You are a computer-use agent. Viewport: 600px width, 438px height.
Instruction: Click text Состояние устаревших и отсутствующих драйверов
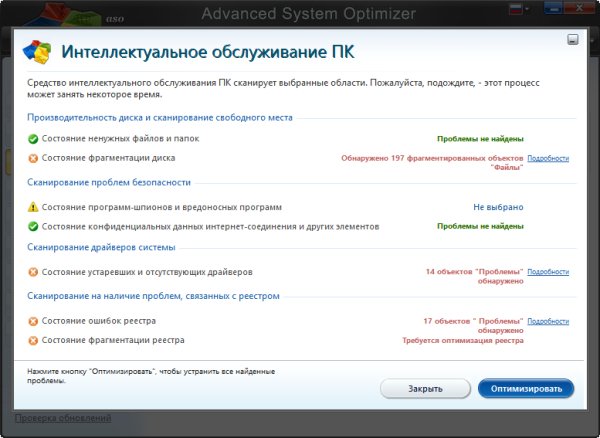point(147,272)
